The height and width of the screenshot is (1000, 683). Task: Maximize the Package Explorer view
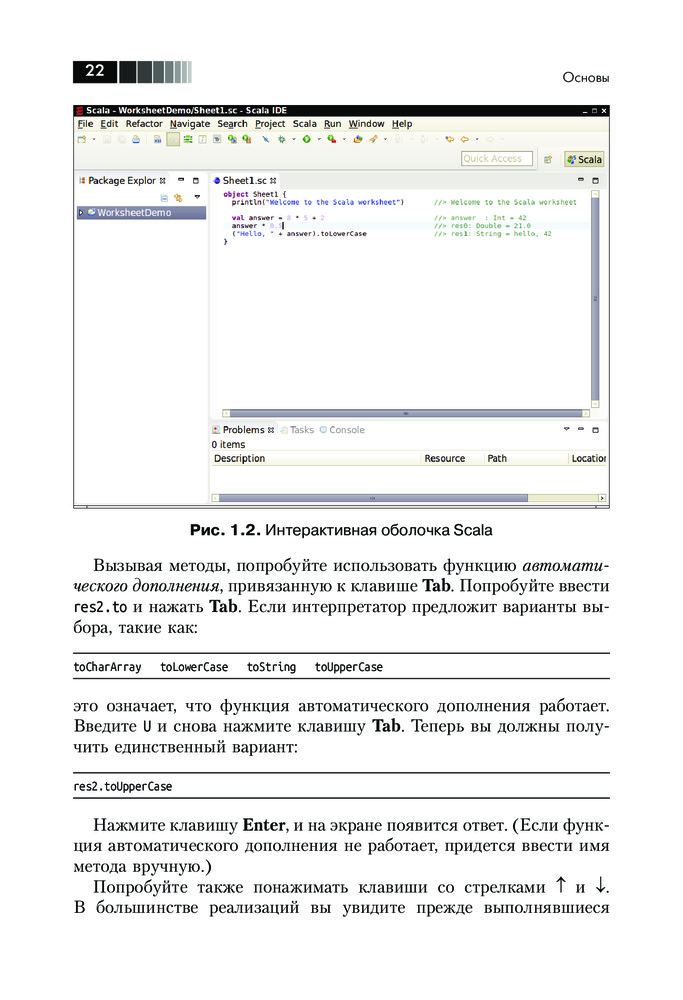point(196,180)
